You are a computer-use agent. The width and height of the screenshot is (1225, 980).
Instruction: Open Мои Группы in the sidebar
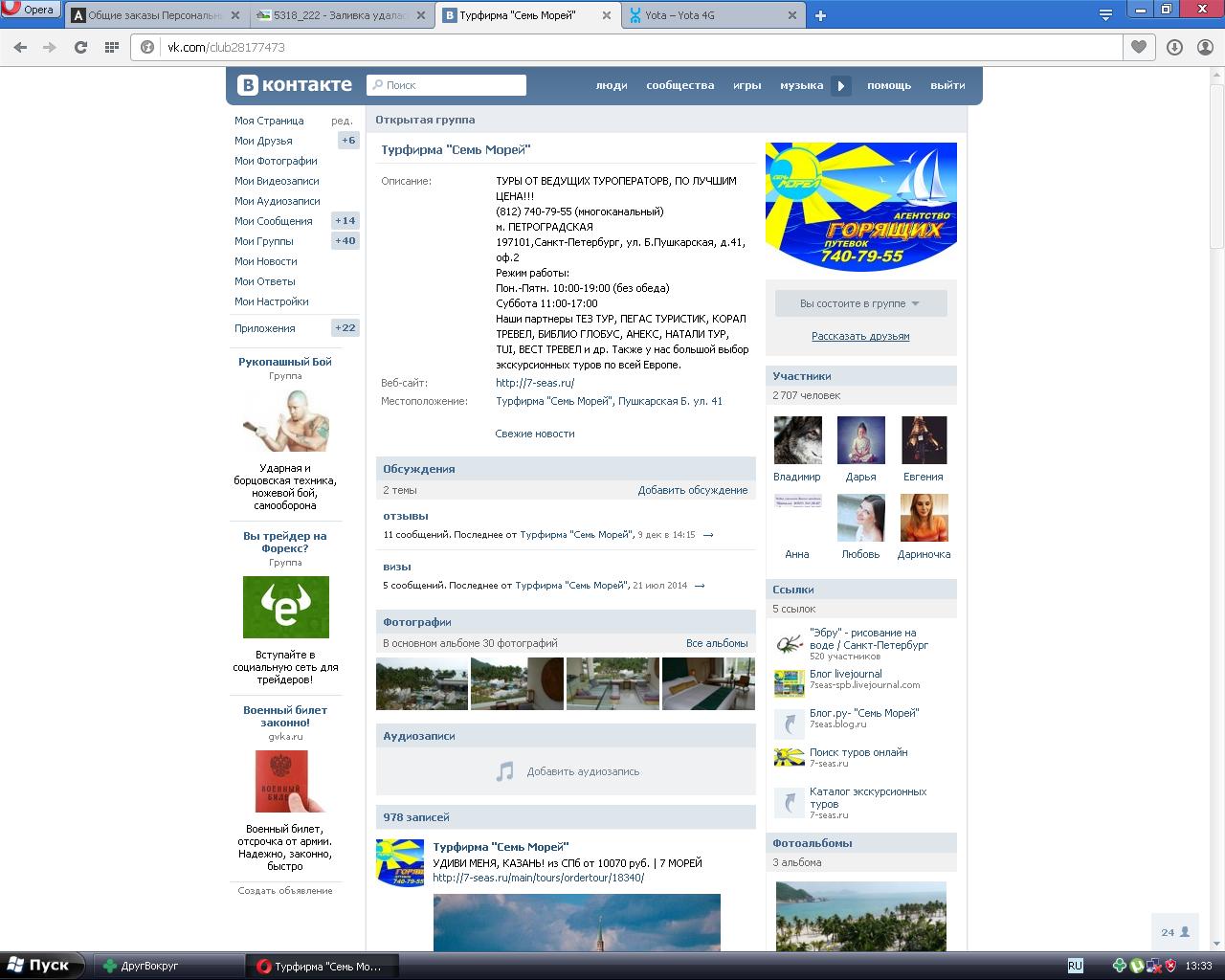pyautogui.click(x=264, y=241)
